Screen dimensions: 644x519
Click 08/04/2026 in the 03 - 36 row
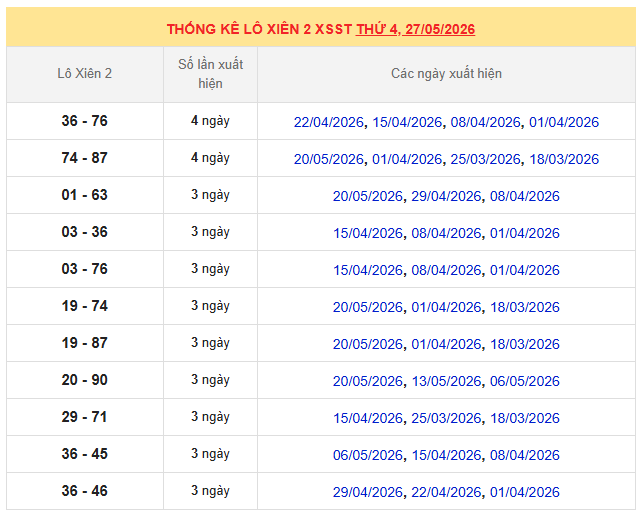[446, 233]
